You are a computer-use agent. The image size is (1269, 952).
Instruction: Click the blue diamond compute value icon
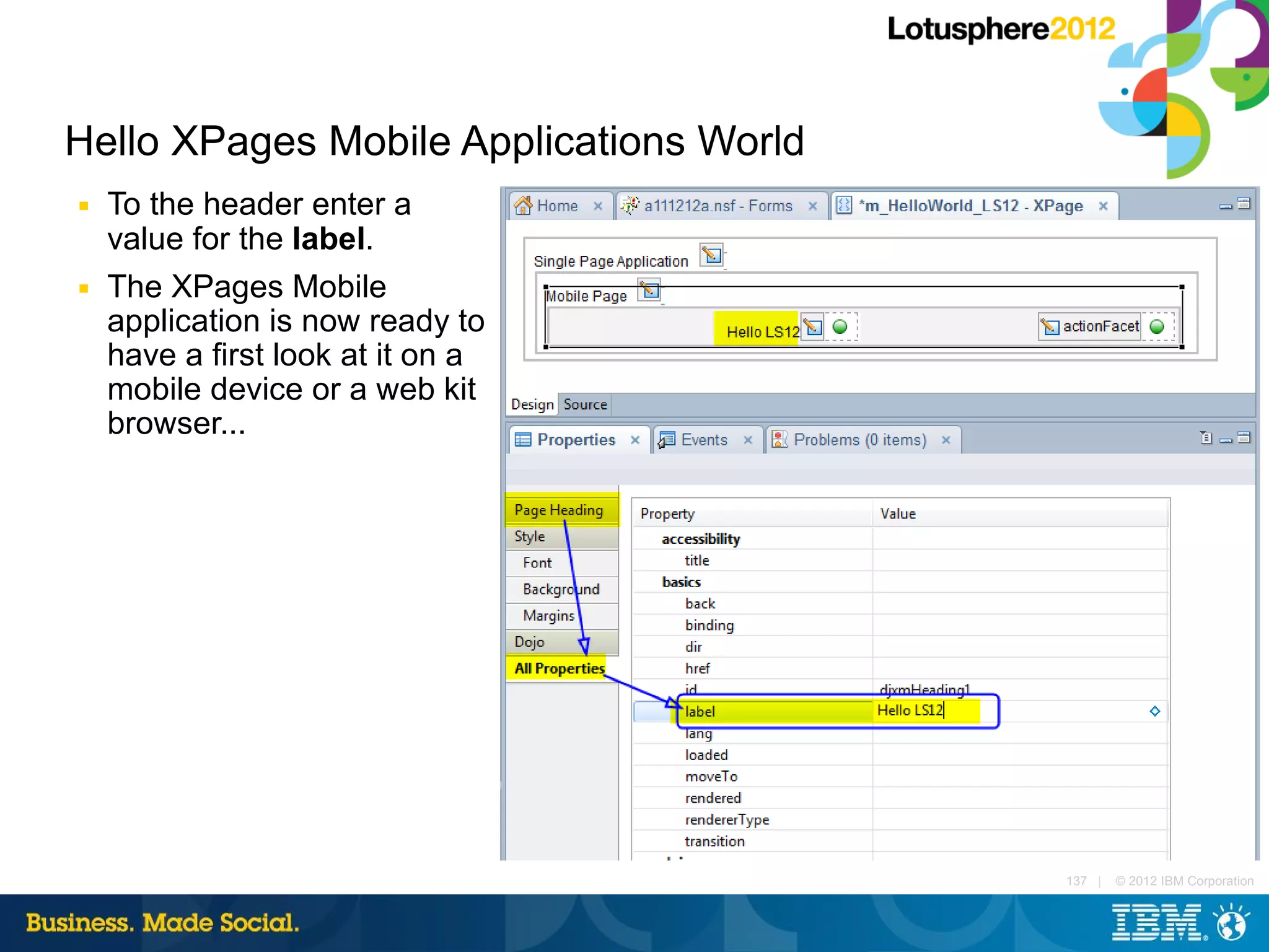1154,711
